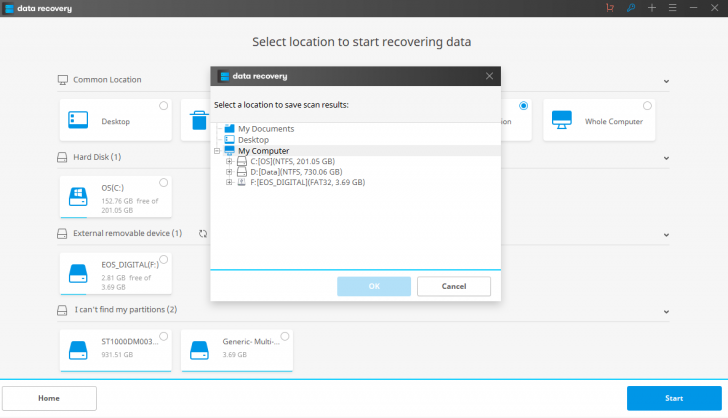Click the Desktop icon in the dialog tree
Viewport: 728px width, 418px height.
coord(229,140)
